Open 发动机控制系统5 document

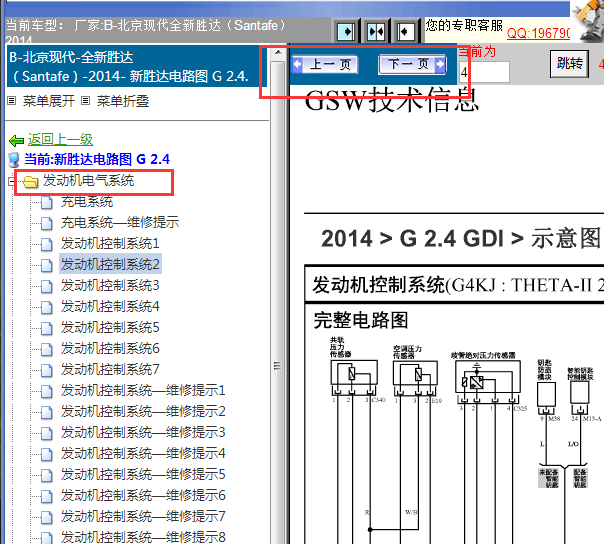[x=110, y=327]
